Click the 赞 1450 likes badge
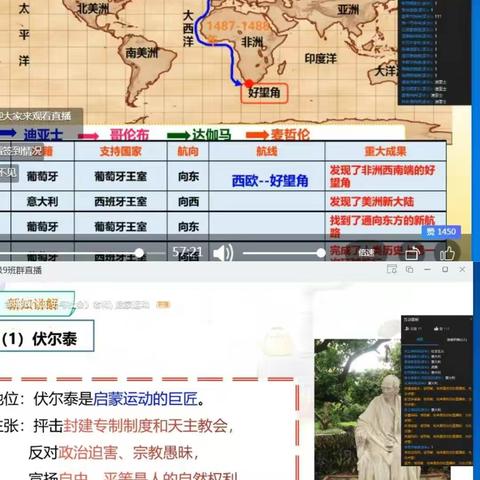 point(441,232)
